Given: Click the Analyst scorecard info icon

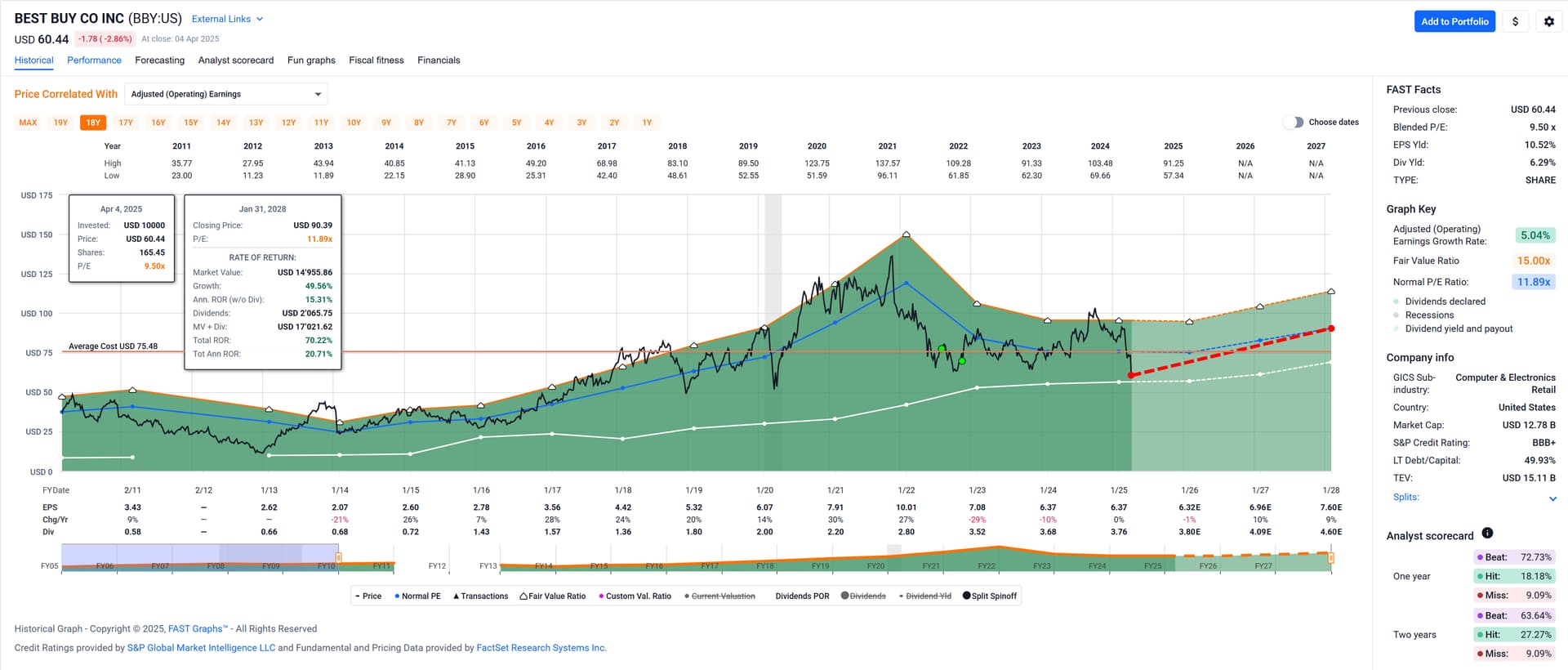Looking at the screenshot, I should (x=1487, y=534).
